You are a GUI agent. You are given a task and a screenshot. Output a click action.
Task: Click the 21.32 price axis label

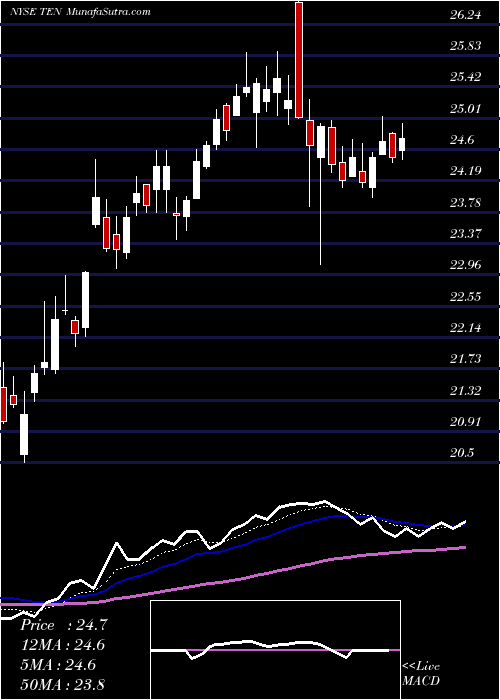tap(465, 391)
